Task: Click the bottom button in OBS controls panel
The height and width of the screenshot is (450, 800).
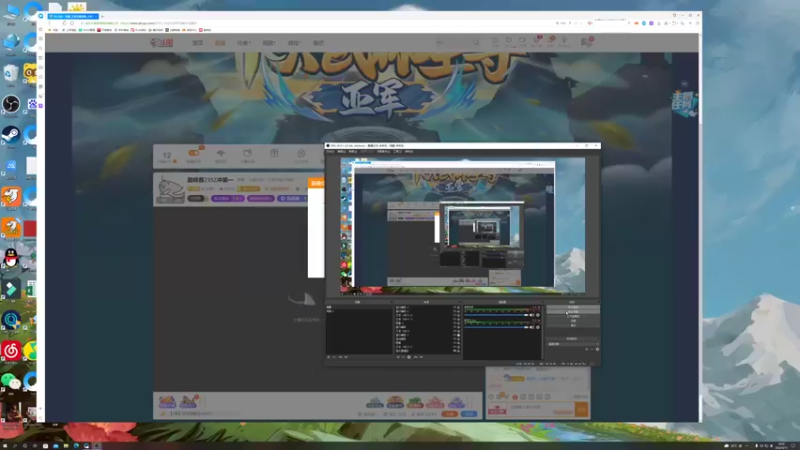Action: pos(573,326)
